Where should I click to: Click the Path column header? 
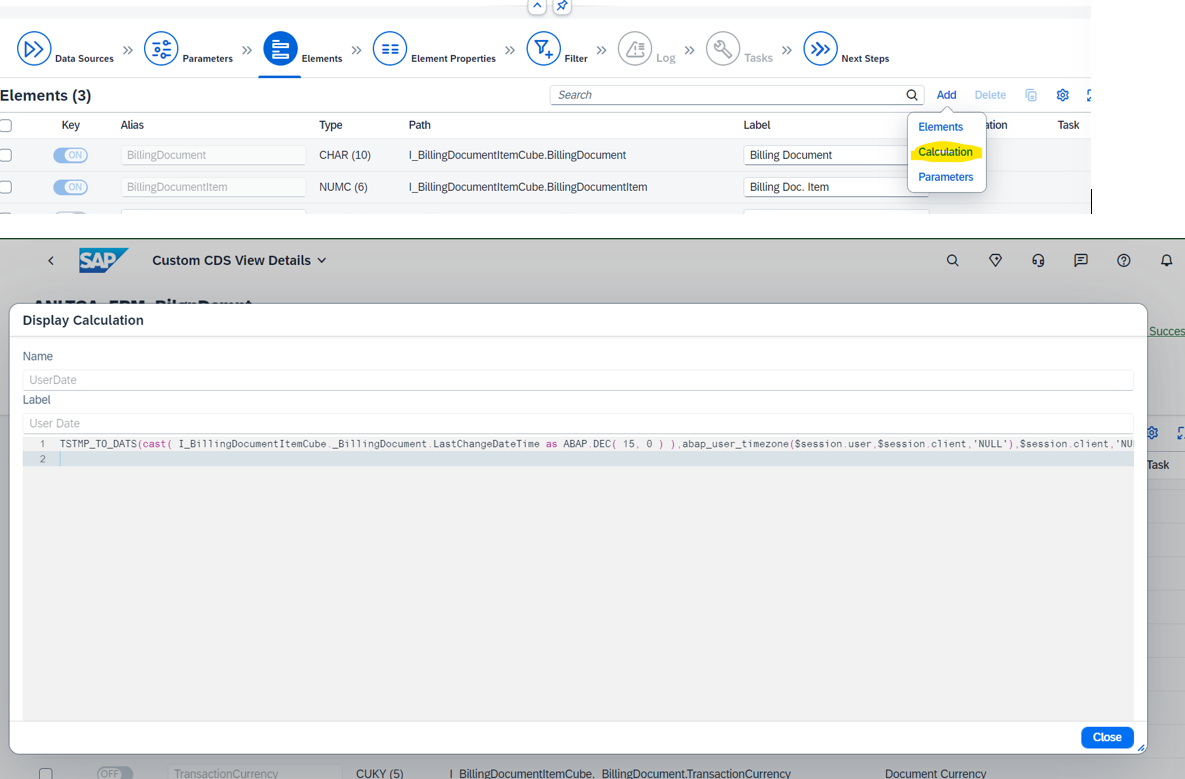[x=419, y=125]
